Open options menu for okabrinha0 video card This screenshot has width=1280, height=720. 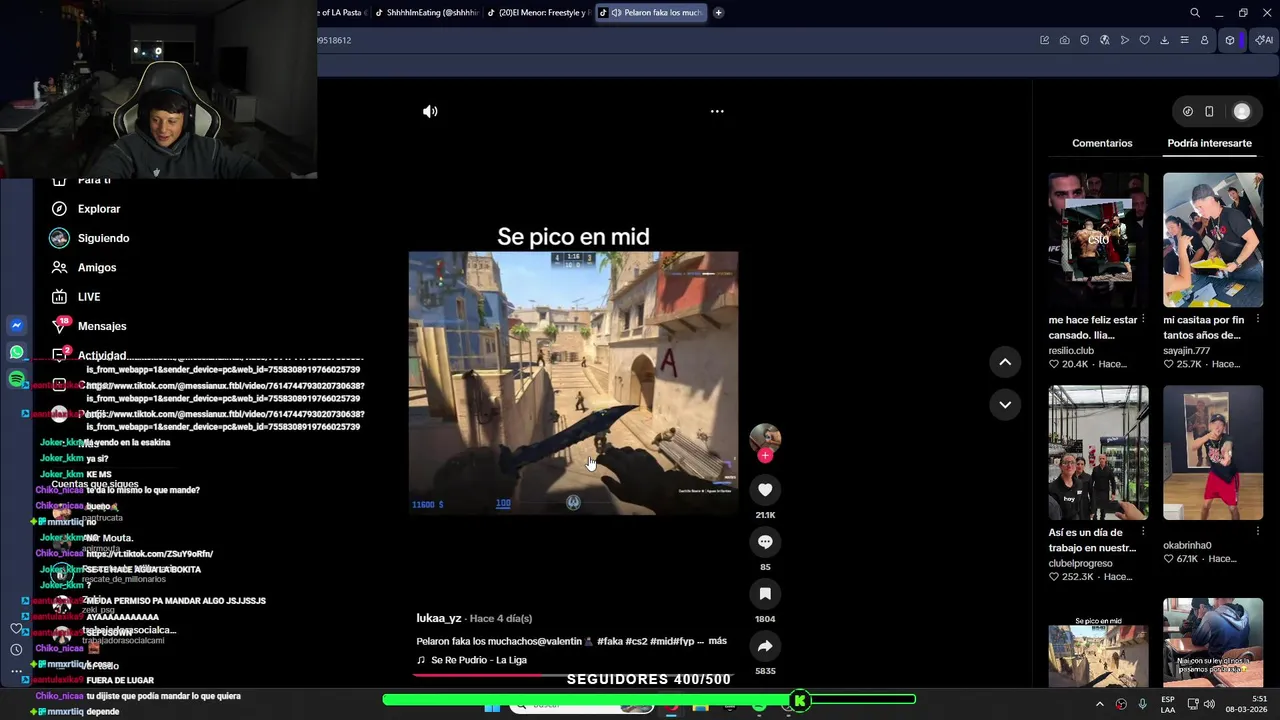pos(1258,533)
